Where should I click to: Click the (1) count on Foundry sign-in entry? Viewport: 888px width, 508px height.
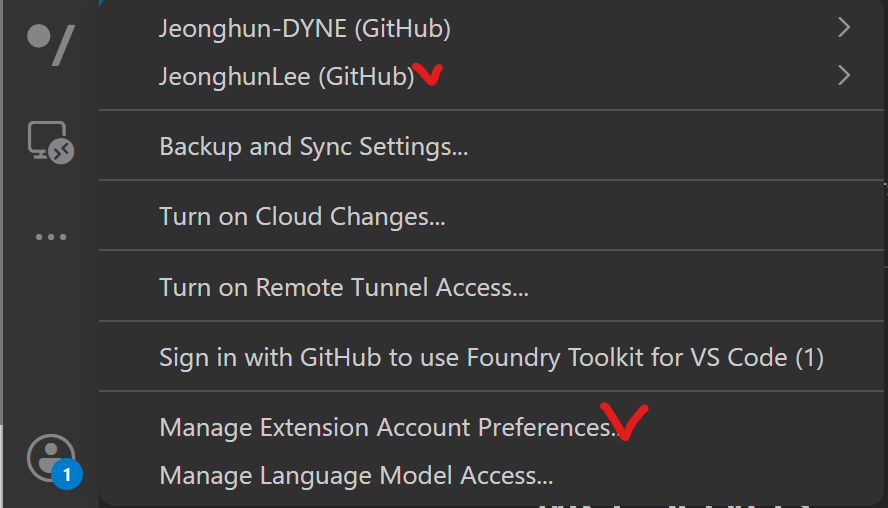click(x=809, y=358)
